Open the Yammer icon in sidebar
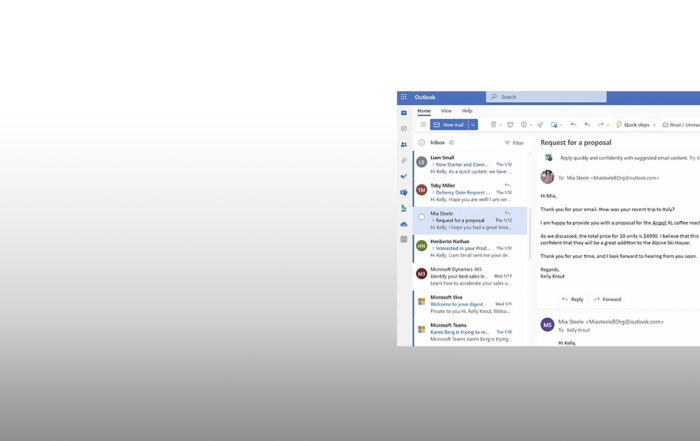700x441 pixels. (404, 192)
